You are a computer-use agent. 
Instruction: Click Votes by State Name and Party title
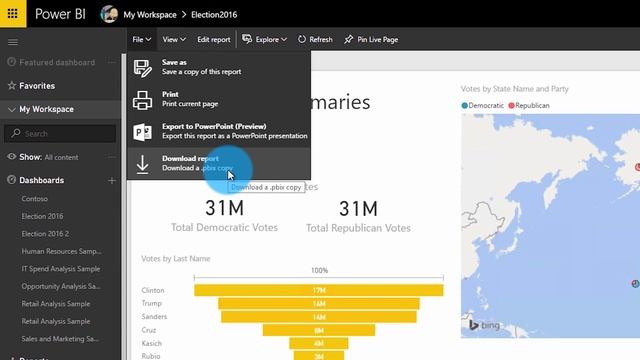[x=514, y=89]
